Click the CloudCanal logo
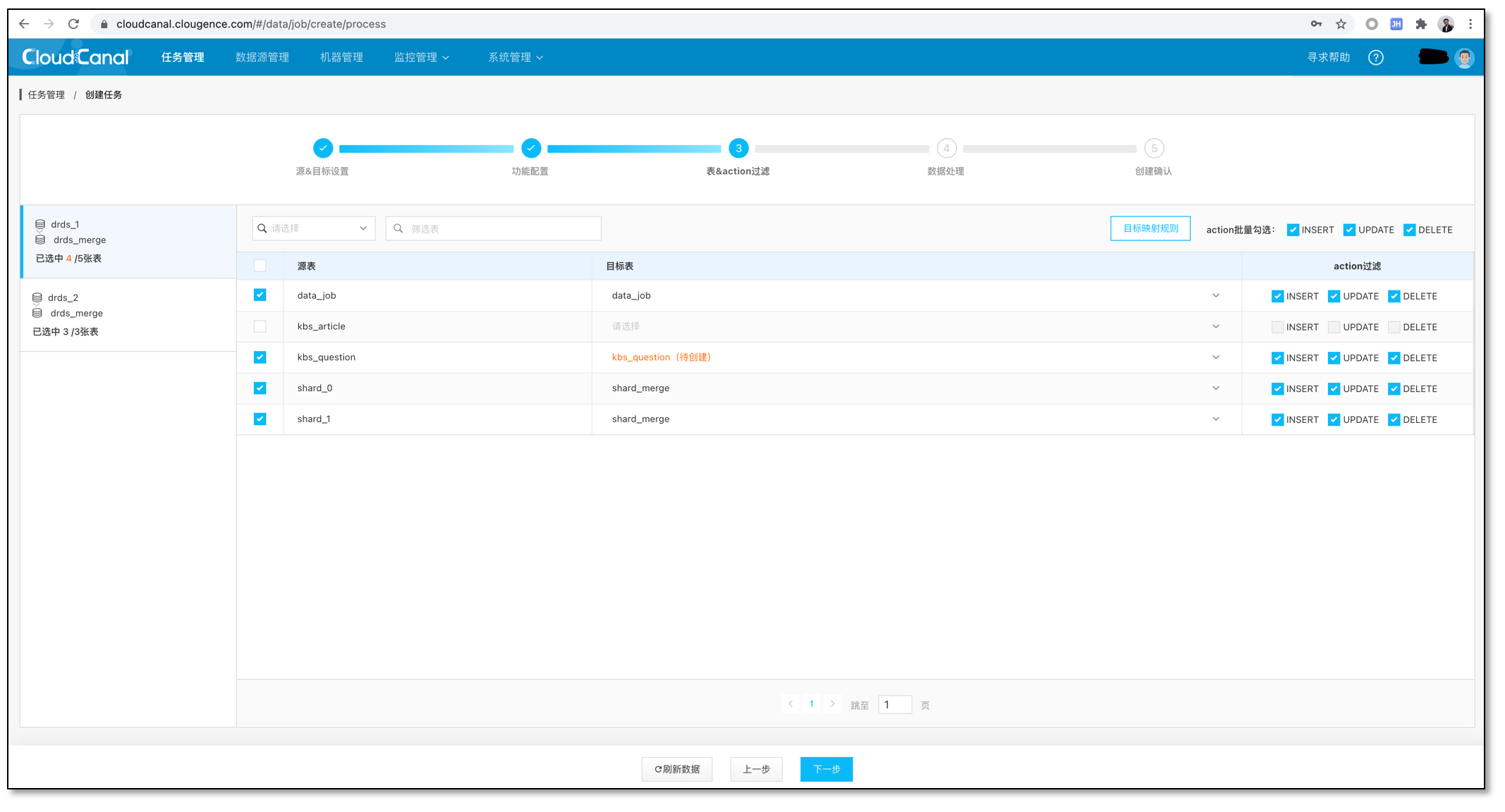 [75, 57]
